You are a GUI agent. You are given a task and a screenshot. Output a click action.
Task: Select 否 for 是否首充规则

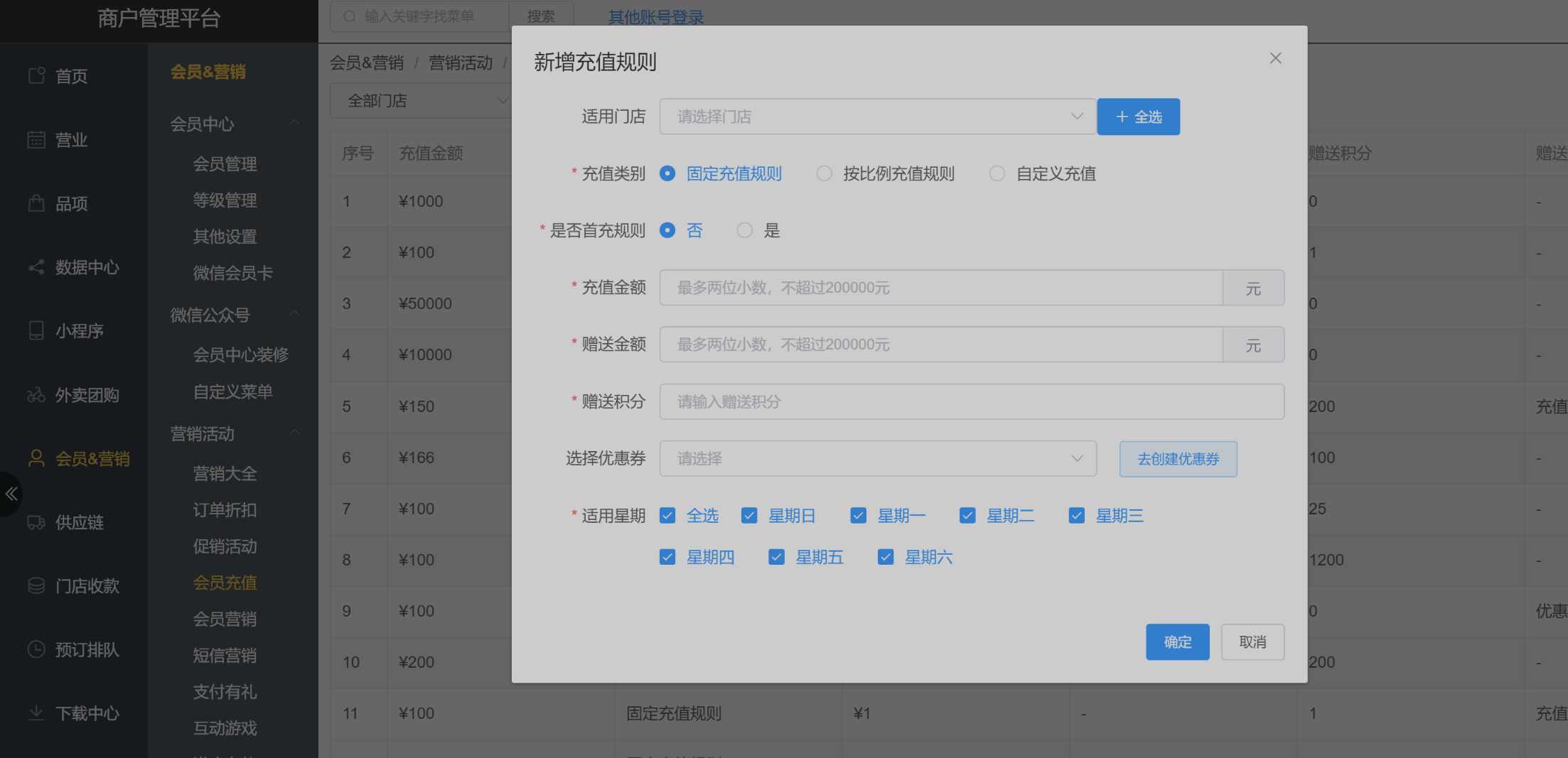pos(667,230)
